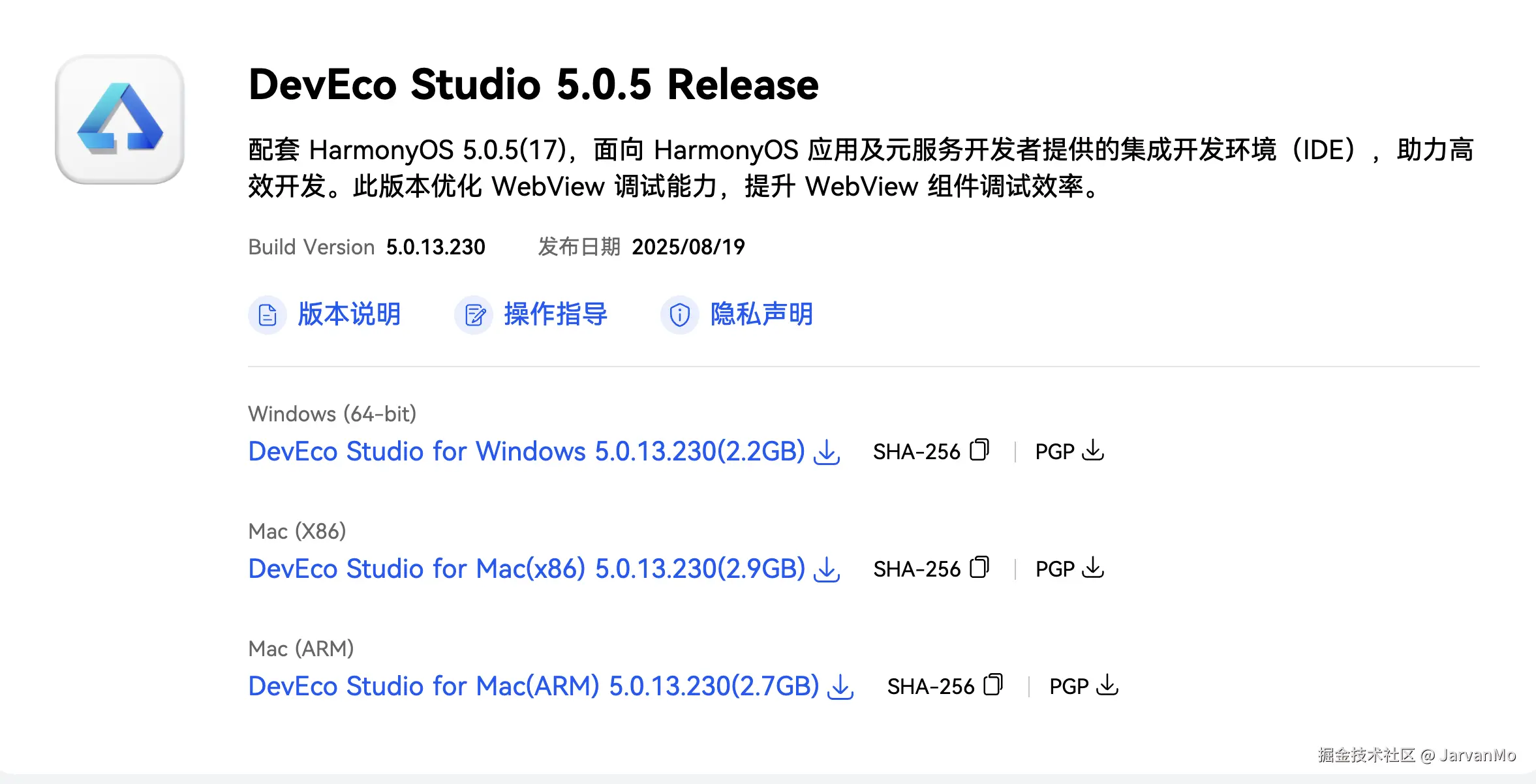Click the DevEco Studio 5.0.5 Release heading

pyautogui.click(x=534, y=84)
